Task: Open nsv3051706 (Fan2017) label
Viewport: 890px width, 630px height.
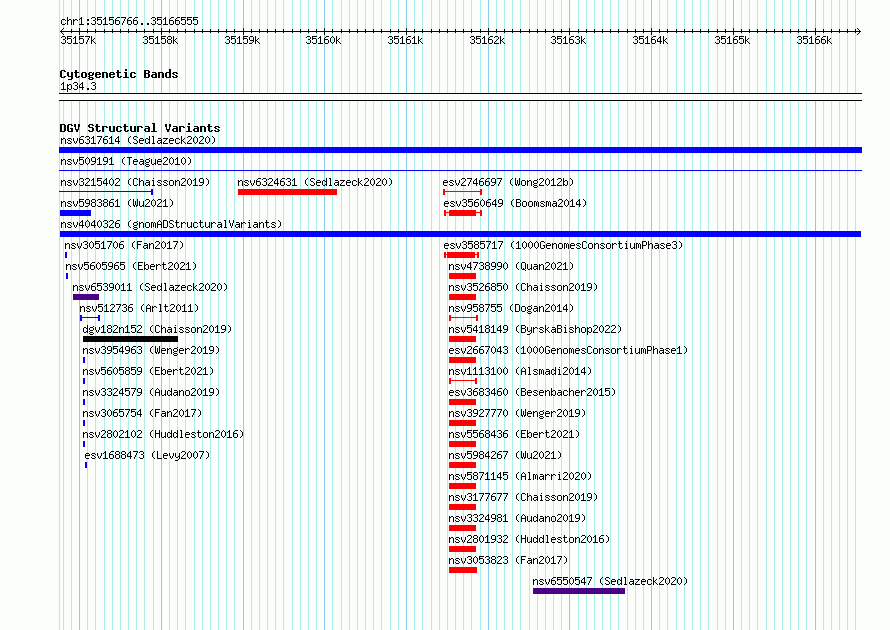Action: (x=124, y=245)
